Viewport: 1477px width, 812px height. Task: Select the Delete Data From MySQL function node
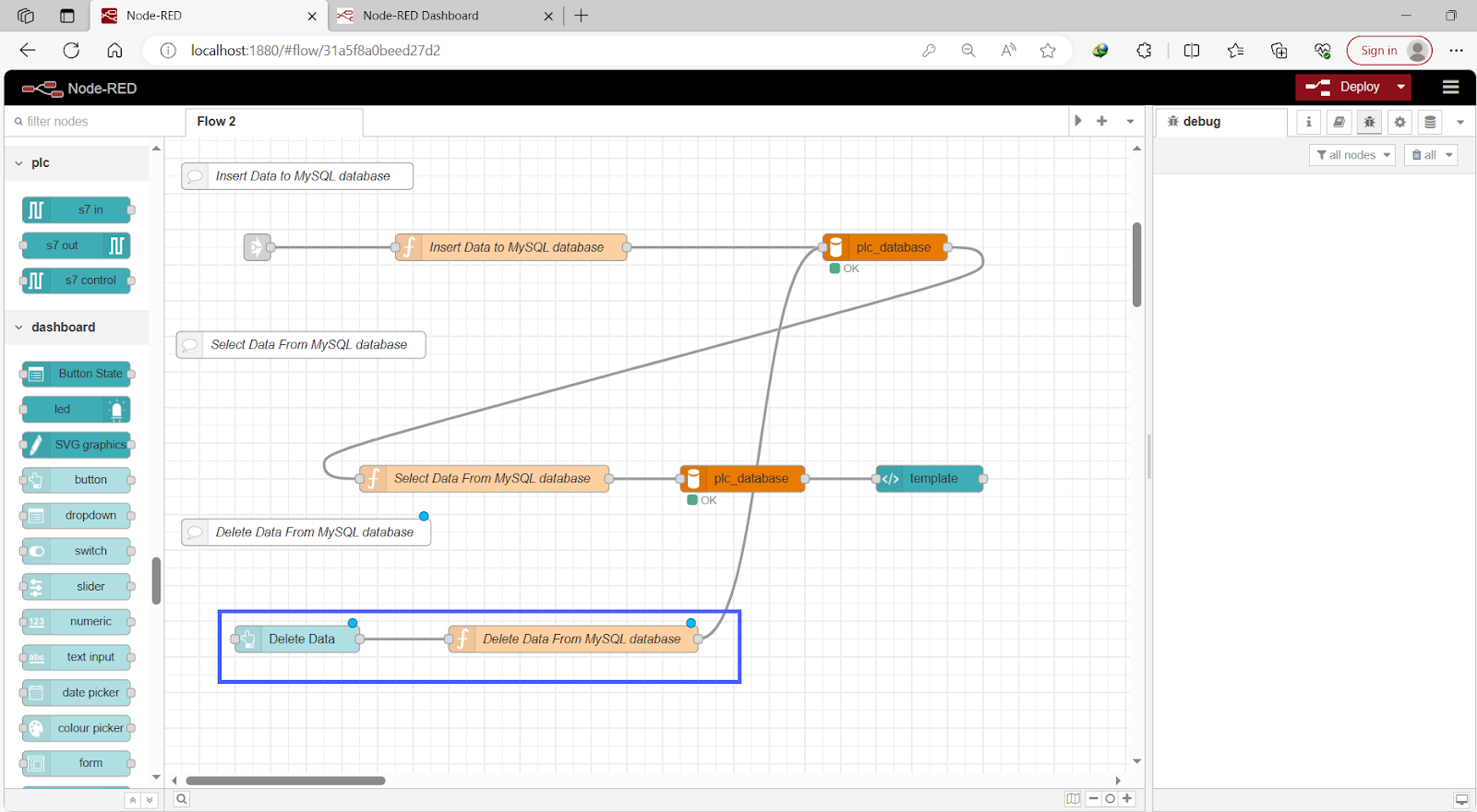pos(573,639)
